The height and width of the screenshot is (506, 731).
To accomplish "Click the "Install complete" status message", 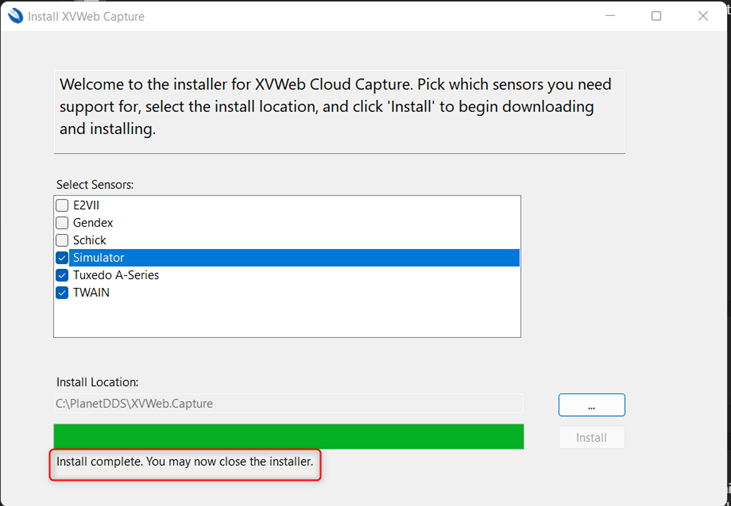I will click(x=185, y=462).
